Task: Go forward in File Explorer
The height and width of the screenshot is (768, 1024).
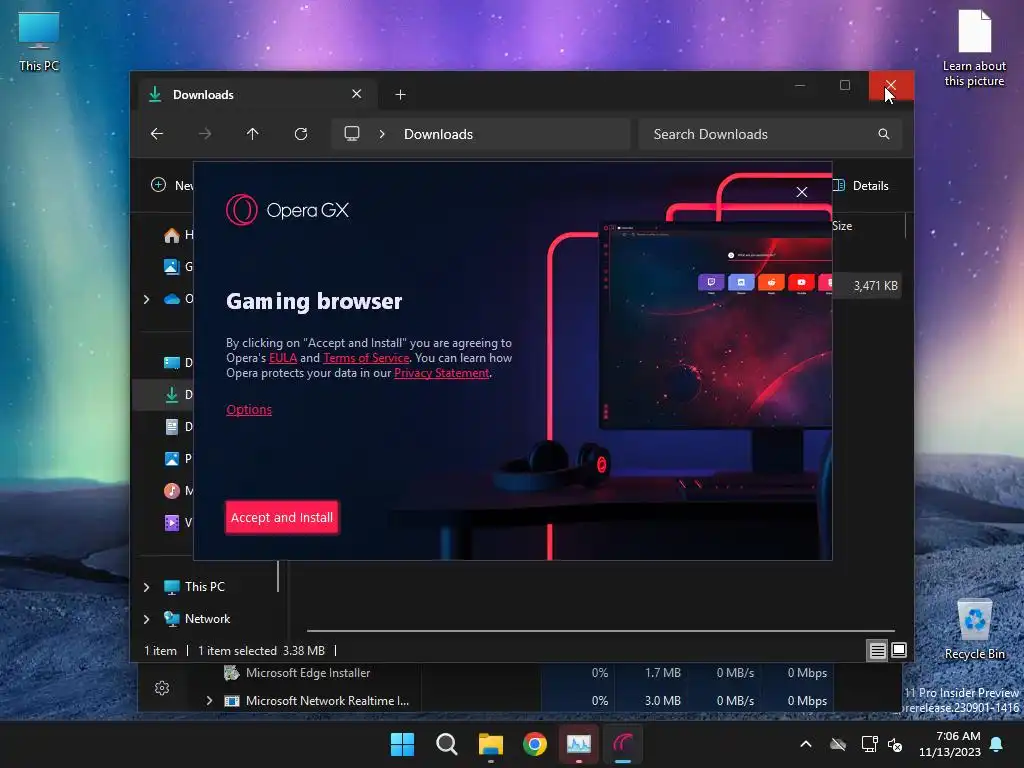Action: [205, 134]
